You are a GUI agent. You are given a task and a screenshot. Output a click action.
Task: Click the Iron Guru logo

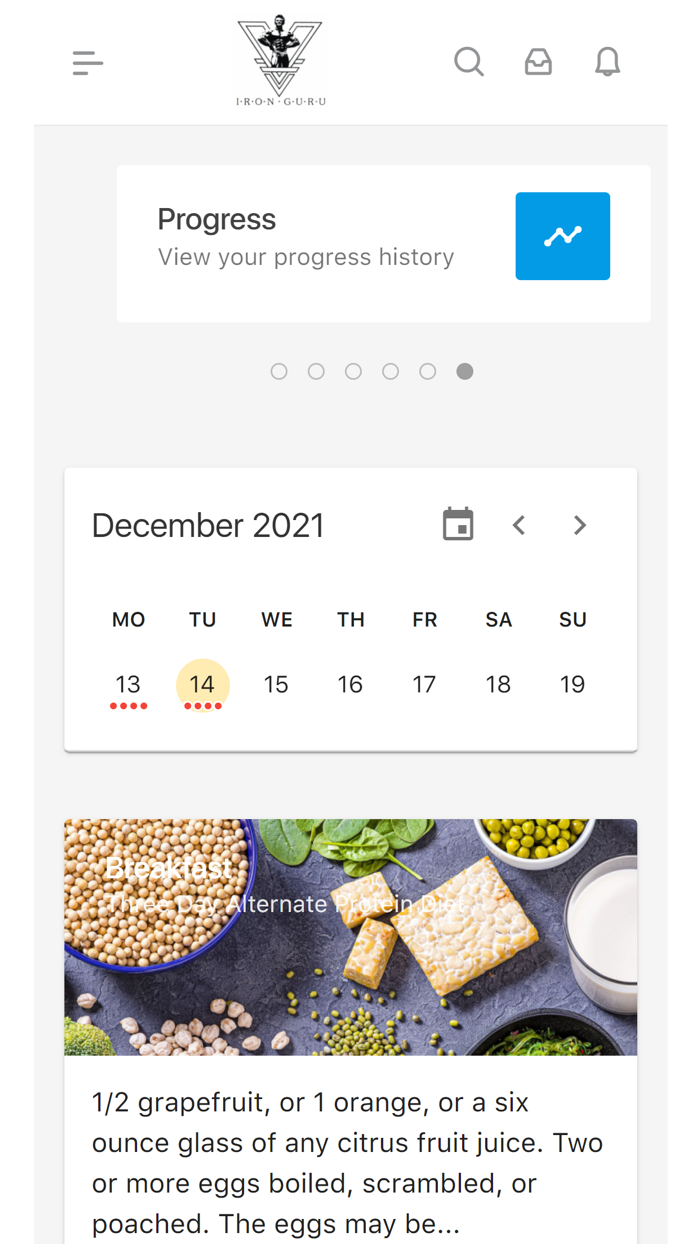click(280, 62)
